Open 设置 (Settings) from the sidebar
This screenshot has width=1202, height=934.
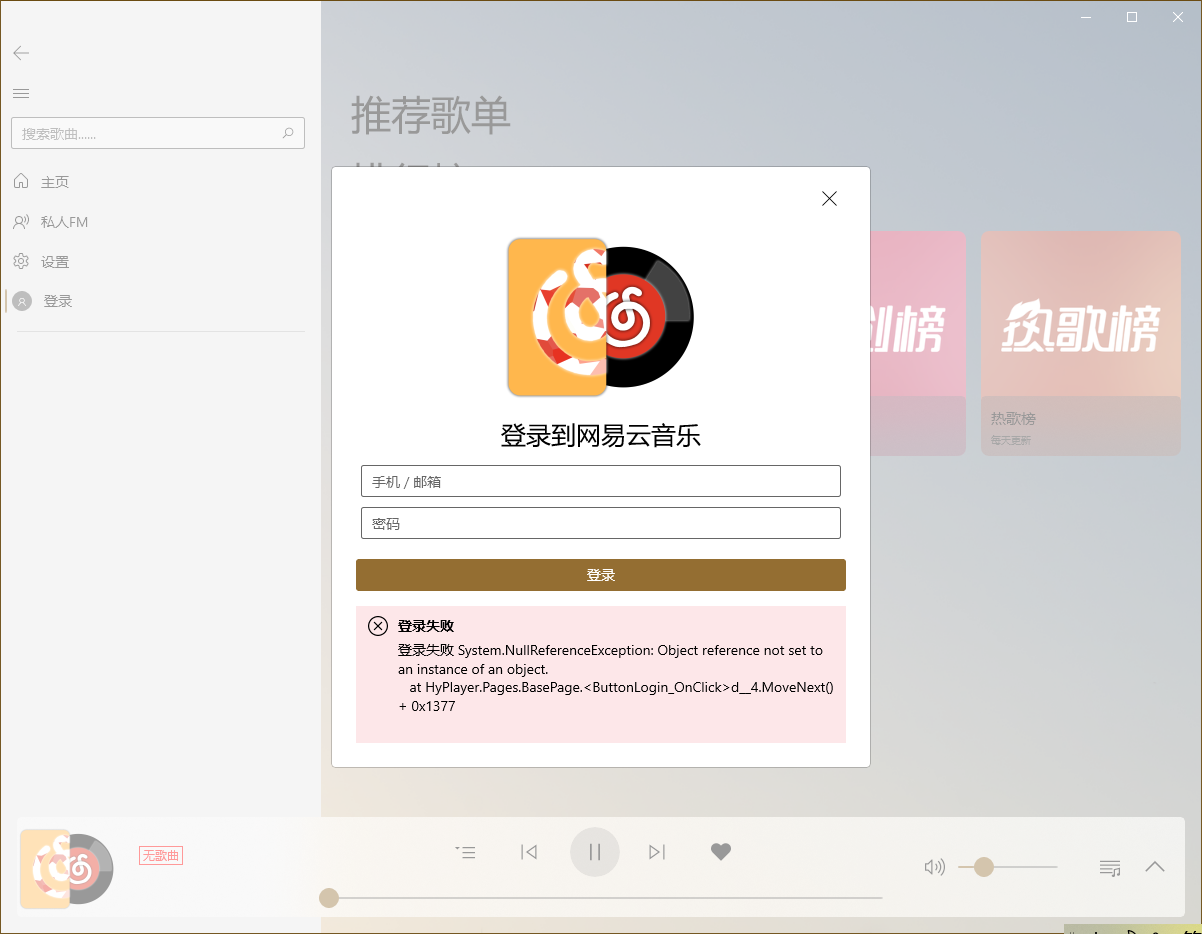coord(55,261)
